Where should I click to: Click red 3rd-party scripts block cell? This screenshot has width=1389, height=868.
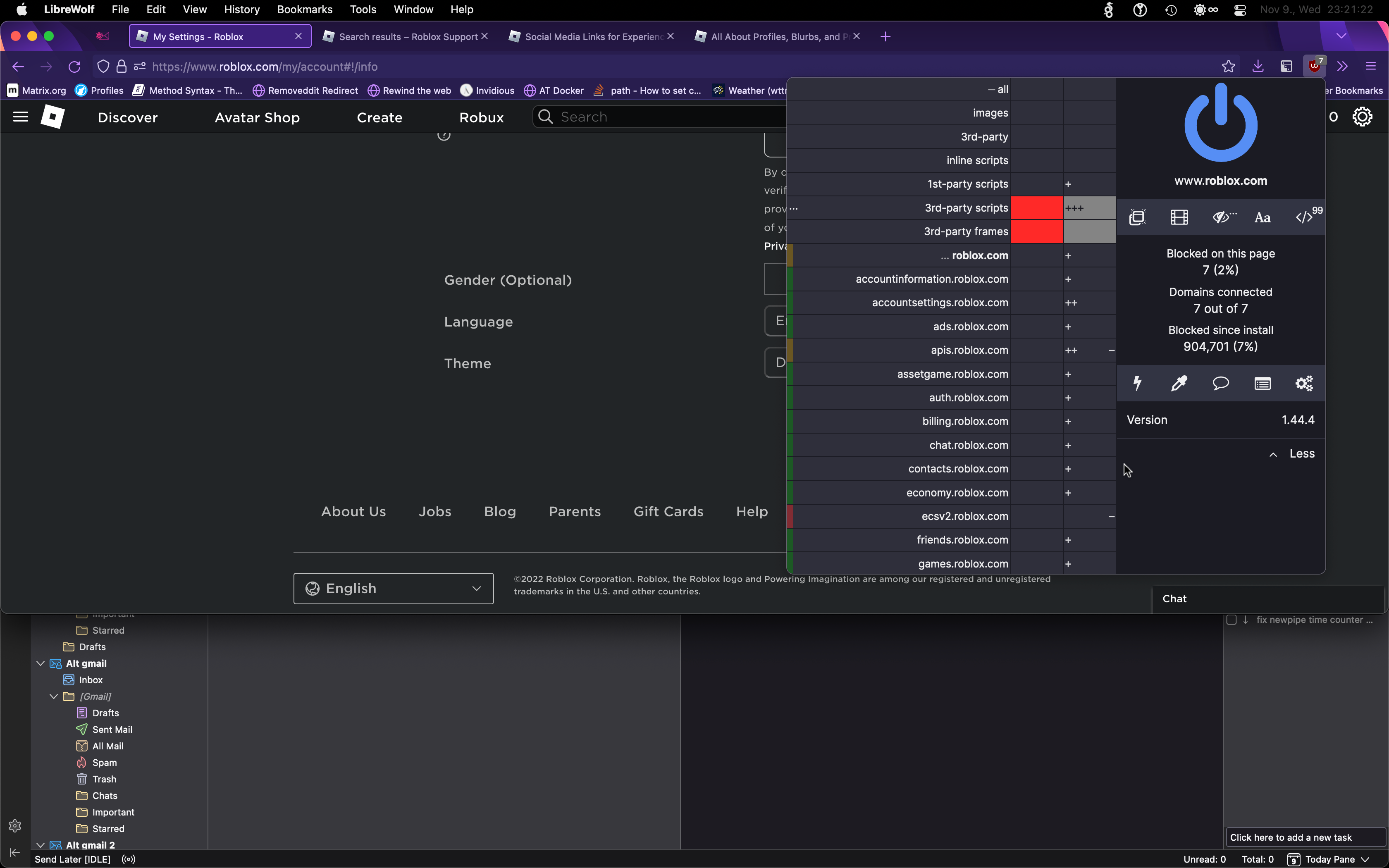[x=1037, y=208]
